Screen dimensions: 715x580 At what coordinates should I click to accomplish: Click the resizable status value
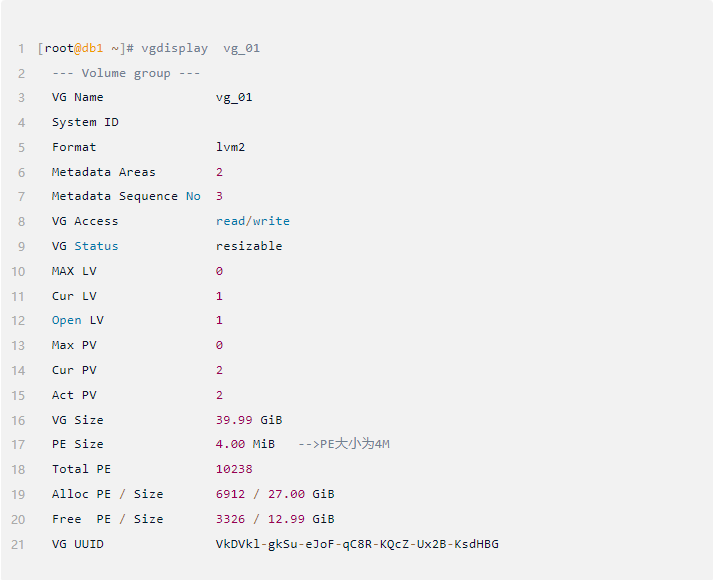[x=249, y=246]
